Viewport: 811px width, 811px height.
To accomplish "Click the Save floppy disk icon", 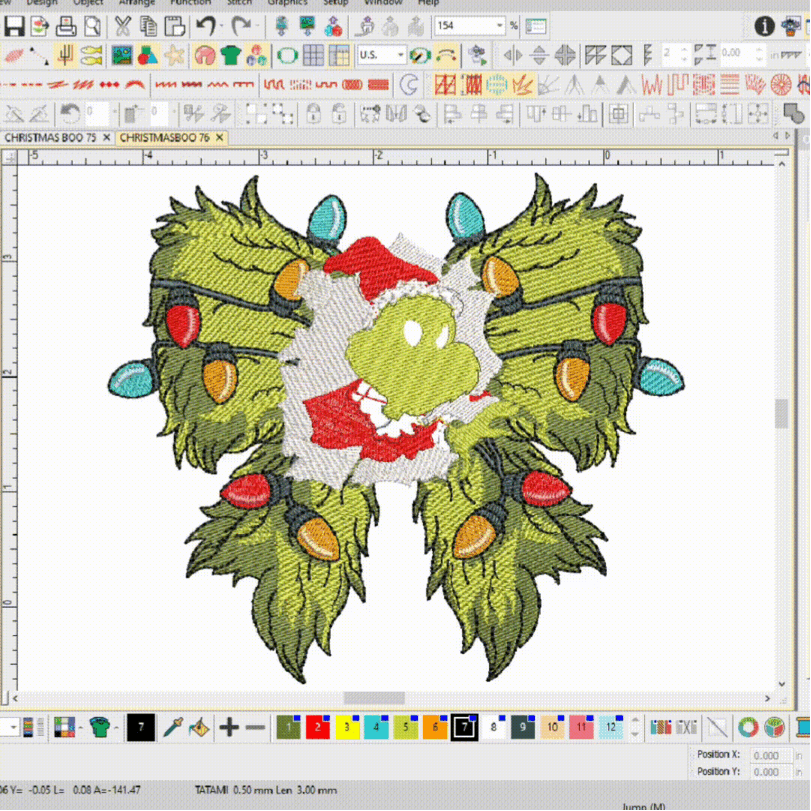I will [14, 26].
